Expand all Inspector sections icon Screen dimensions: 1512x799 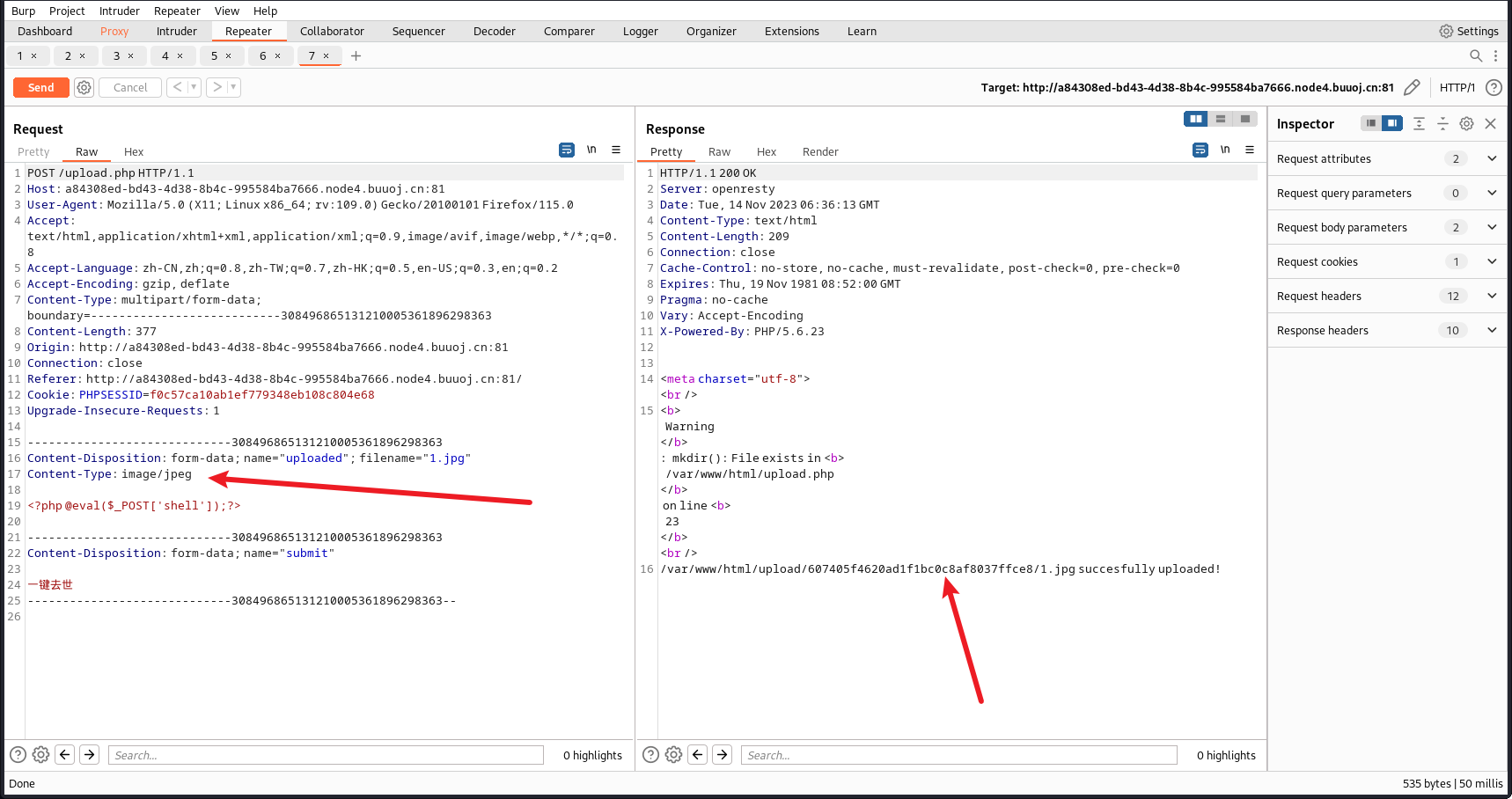1419,123
